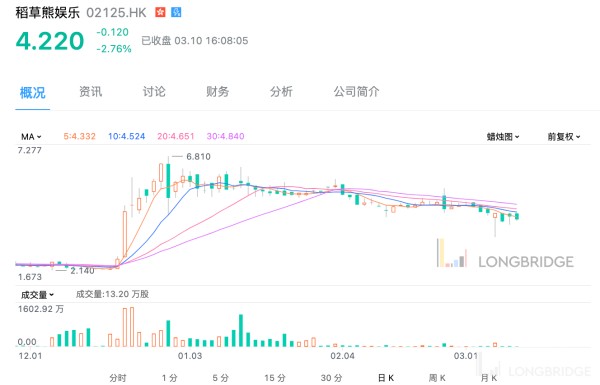
Task: Open the 讨论 tab
Action: [154, 92]
